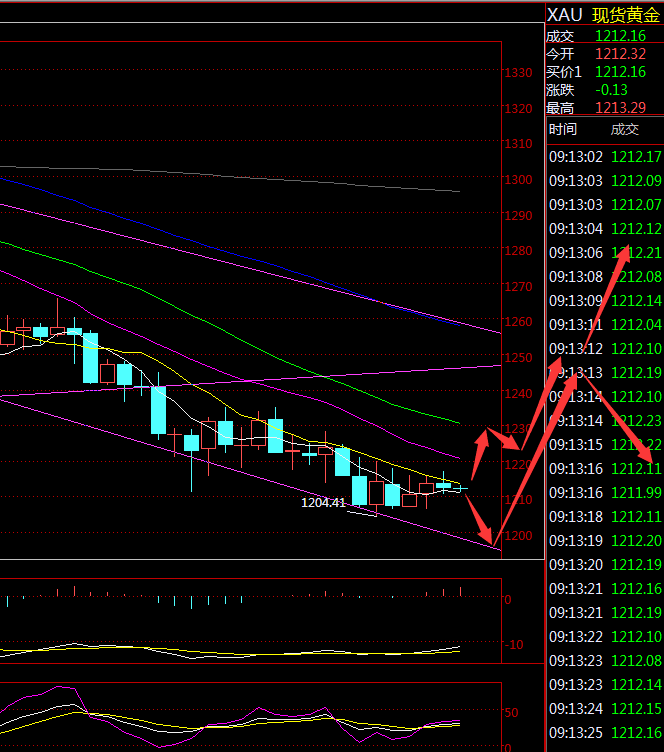Click the 买价1 bid price label
The image size is (664, 752).
563,72
